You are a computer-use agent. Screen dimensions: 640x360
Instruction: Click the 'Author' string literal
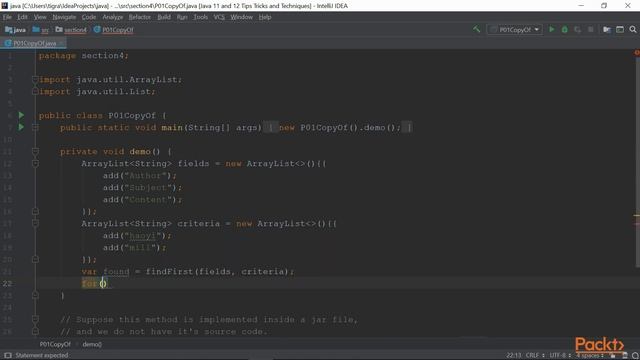(145, 176)
